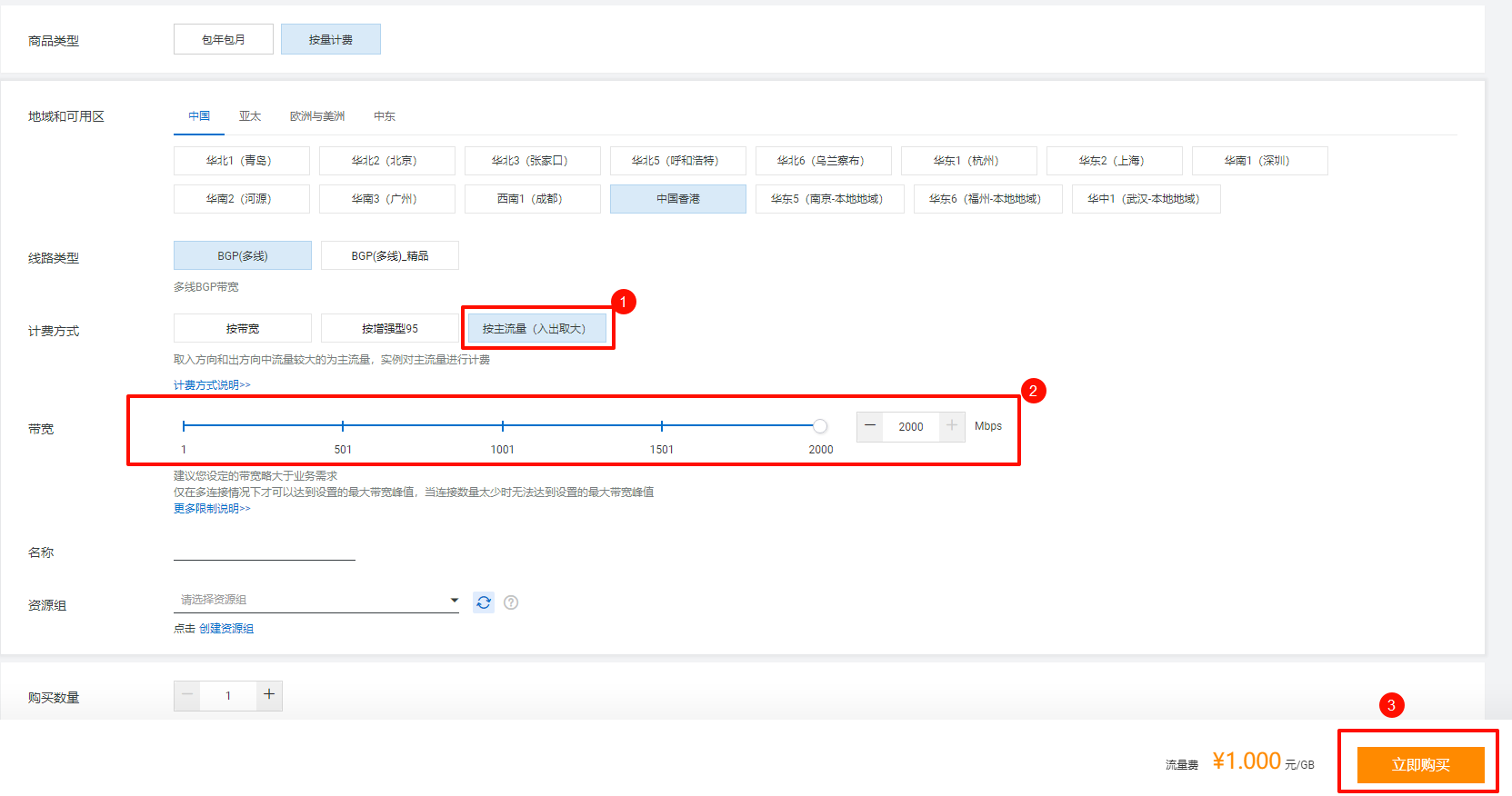
Task: Choose BGP(多线)_精品 line type
Action: 390,256
